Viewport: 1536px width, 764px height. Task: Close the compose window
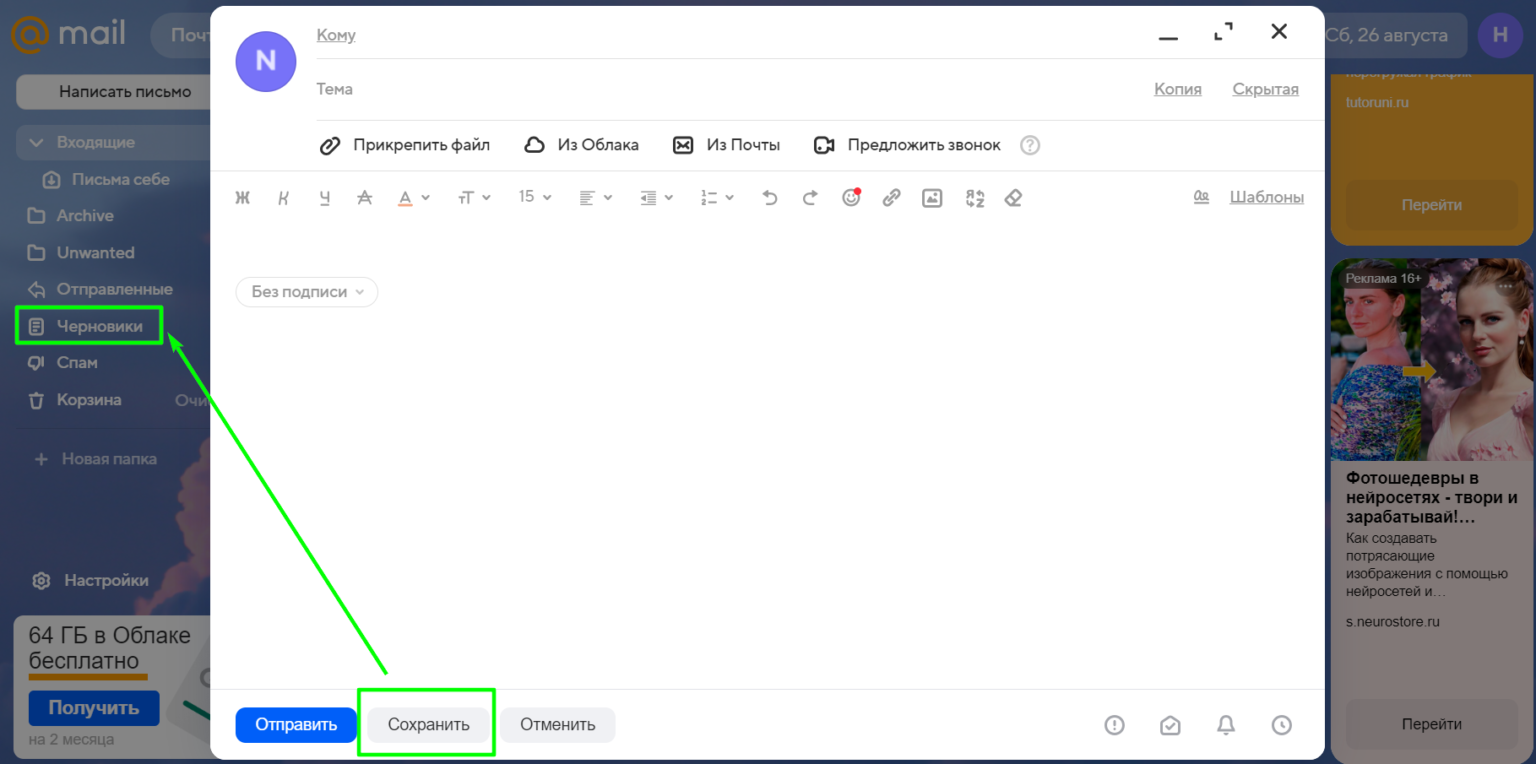(1279, 32)
